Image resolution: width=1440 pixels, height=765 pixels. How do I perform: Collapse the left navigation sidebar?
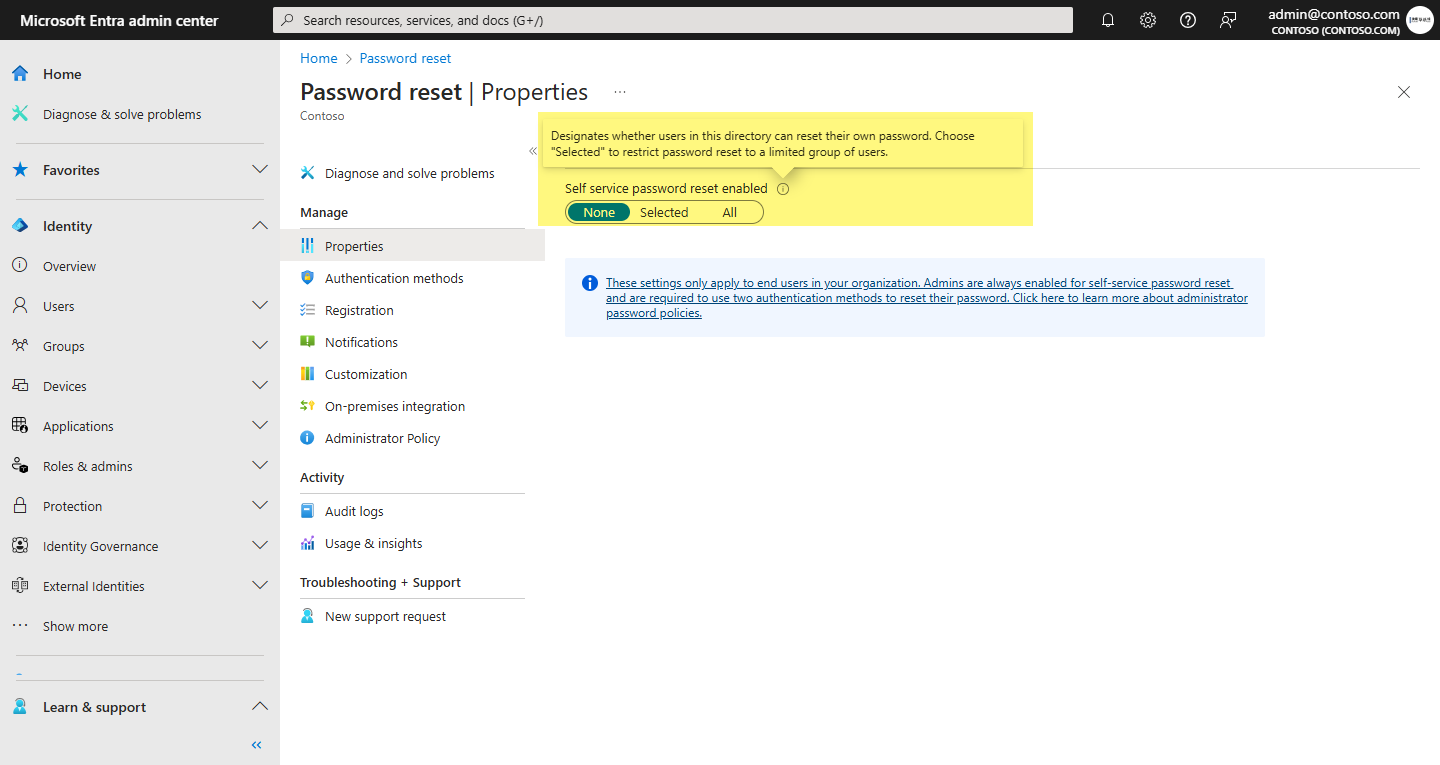pos(257,745)
